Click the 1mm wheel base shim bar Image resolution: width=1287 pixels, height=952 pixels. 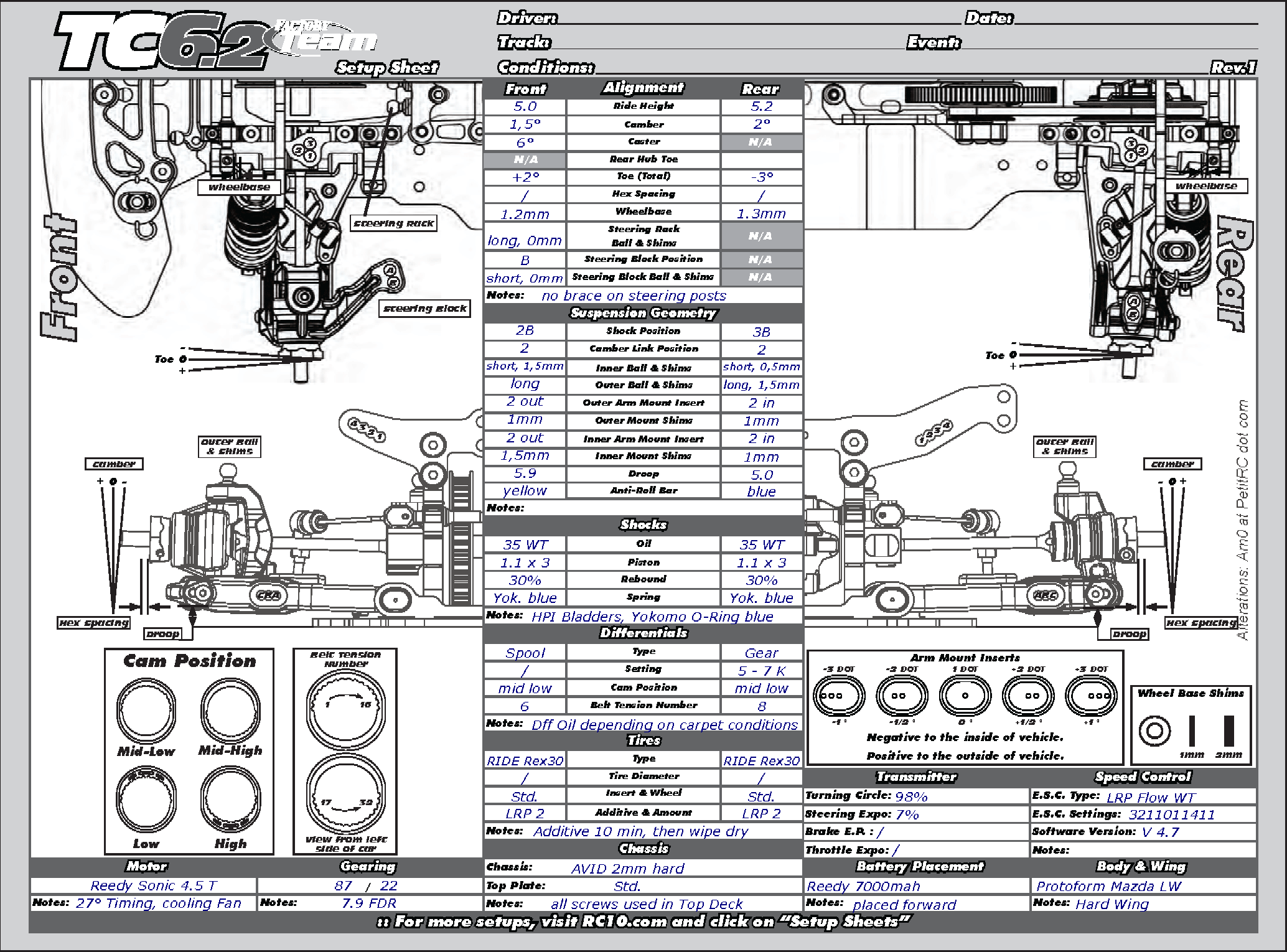tap(1192, 730)
